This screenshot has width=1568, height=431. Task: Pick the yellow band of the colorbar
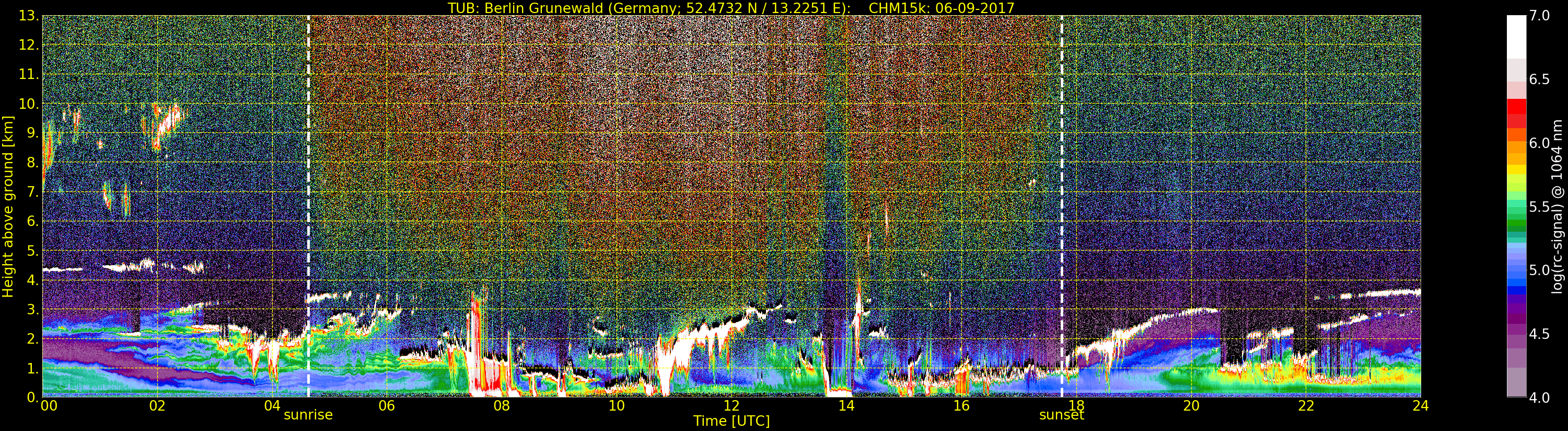point(1516,169)
